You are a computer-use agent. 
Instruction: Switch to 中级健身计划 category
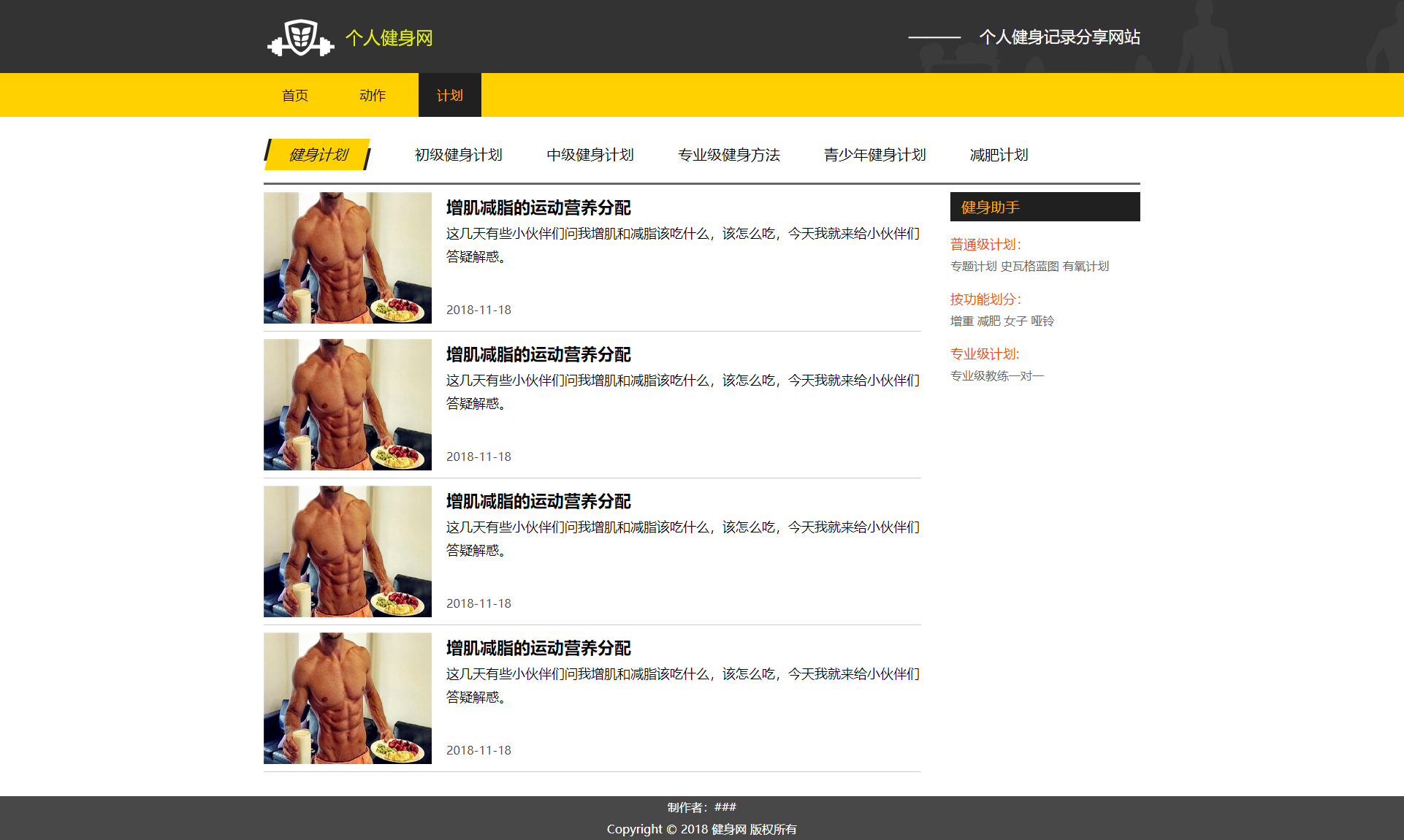(590, 155)
